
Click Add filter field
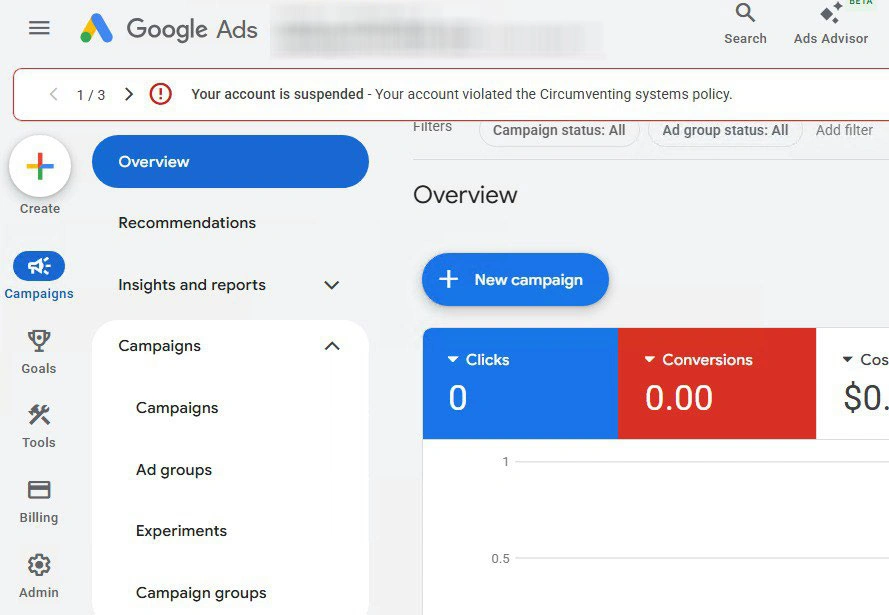click(x=844, y=130)
